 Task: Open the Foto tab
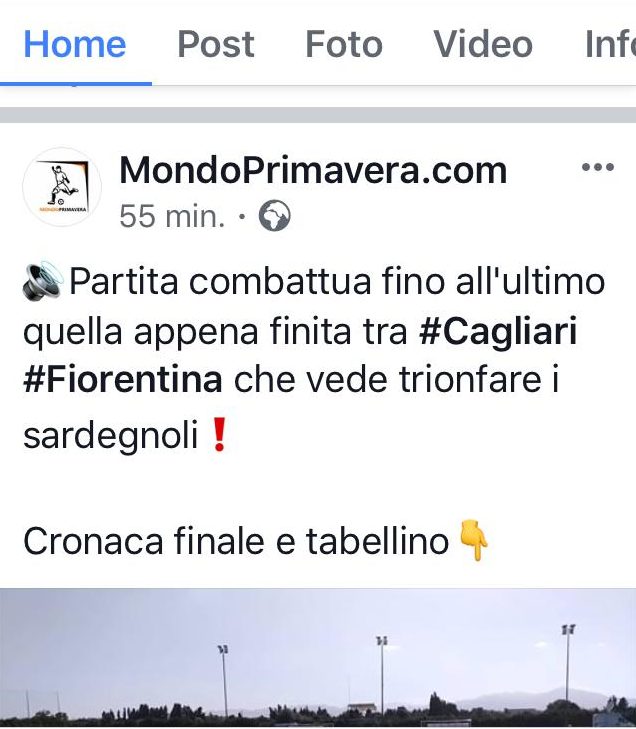pyautogui.click(x=344, y=45)
